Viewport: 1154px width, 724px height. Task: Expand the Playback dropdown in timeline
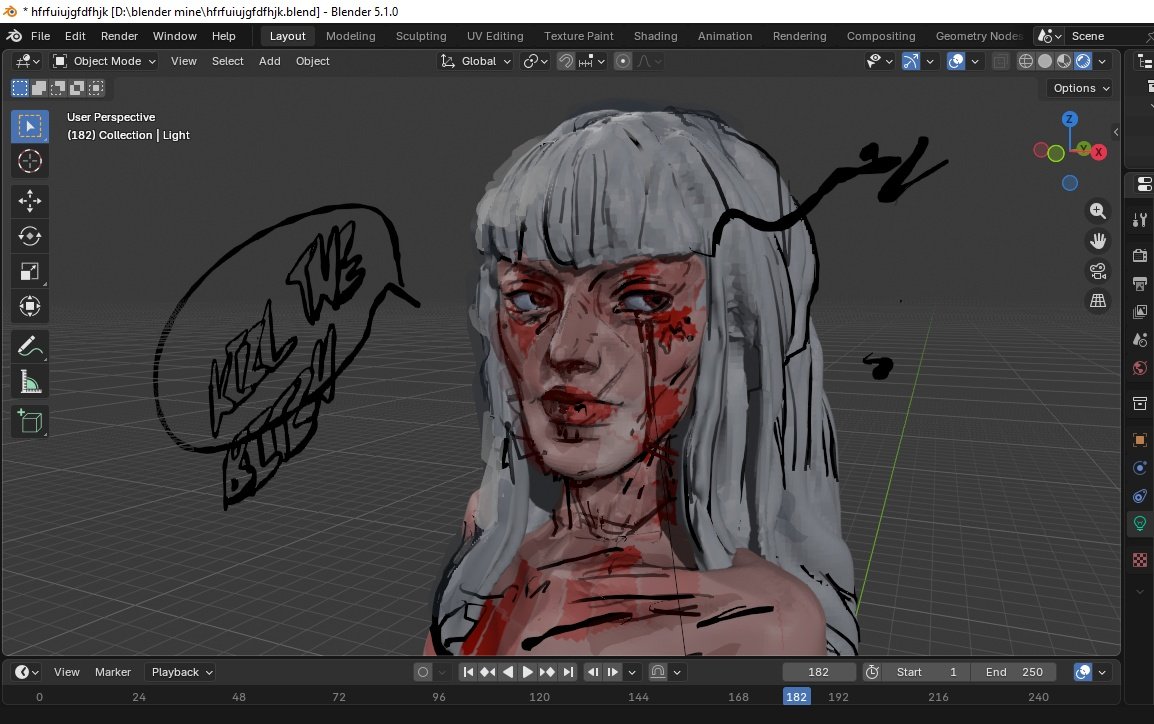pos(182,672)
